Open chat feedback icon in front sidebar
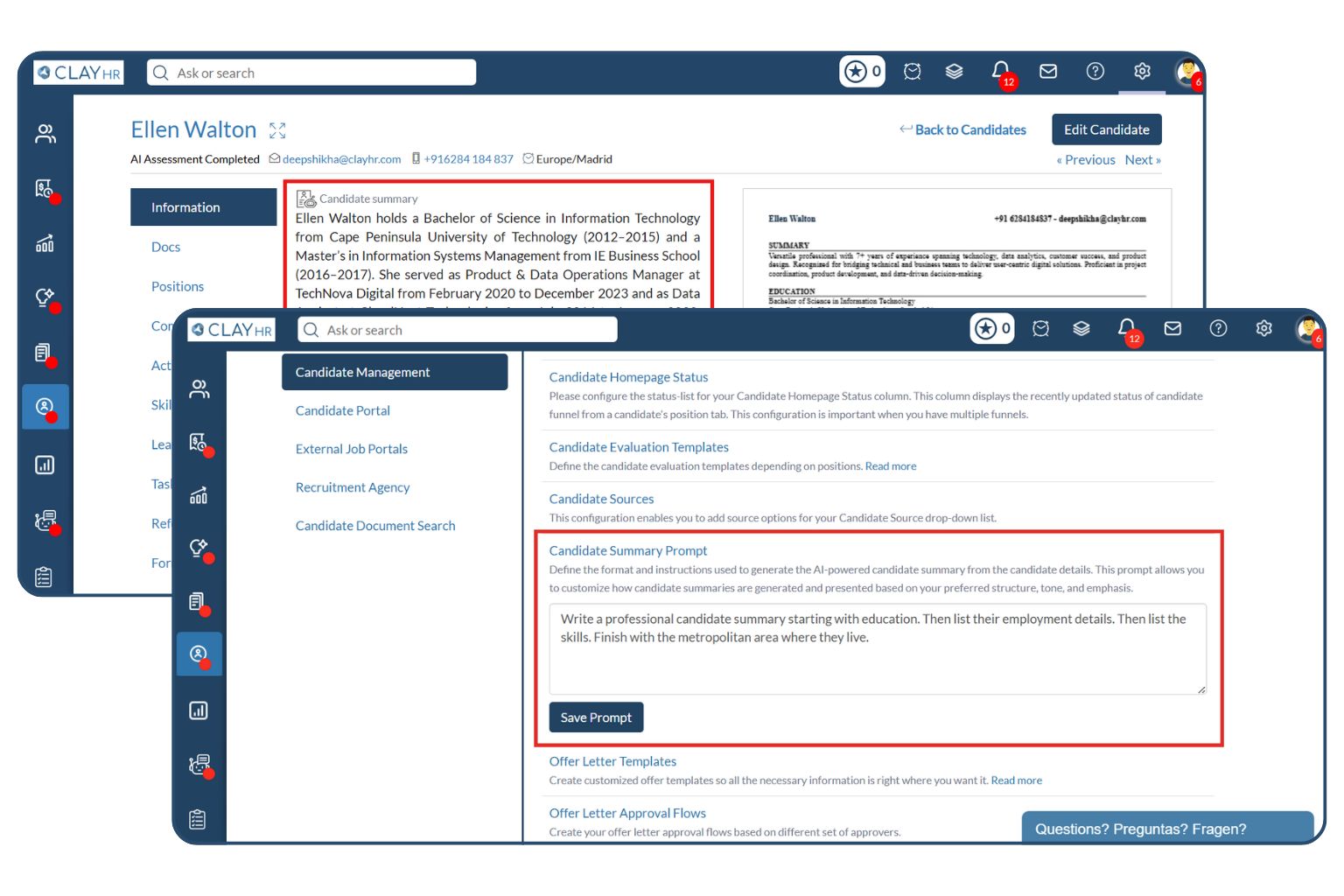The image size is (1344, 896). click(199, 765)
